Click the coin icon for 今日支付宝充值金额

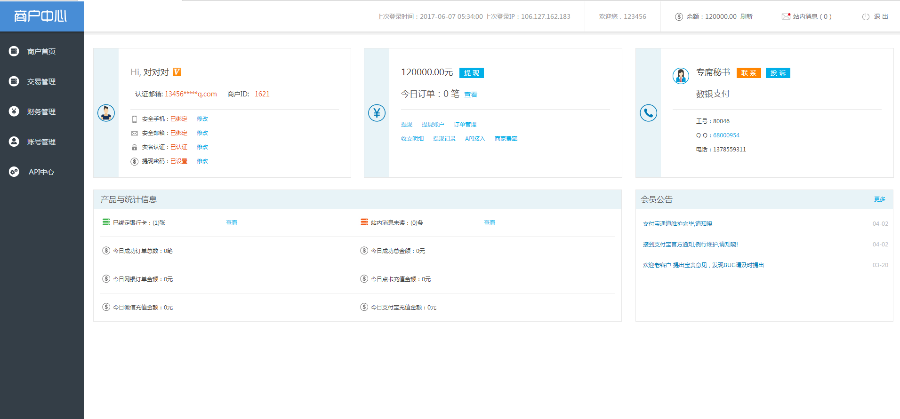click(364, 307)
